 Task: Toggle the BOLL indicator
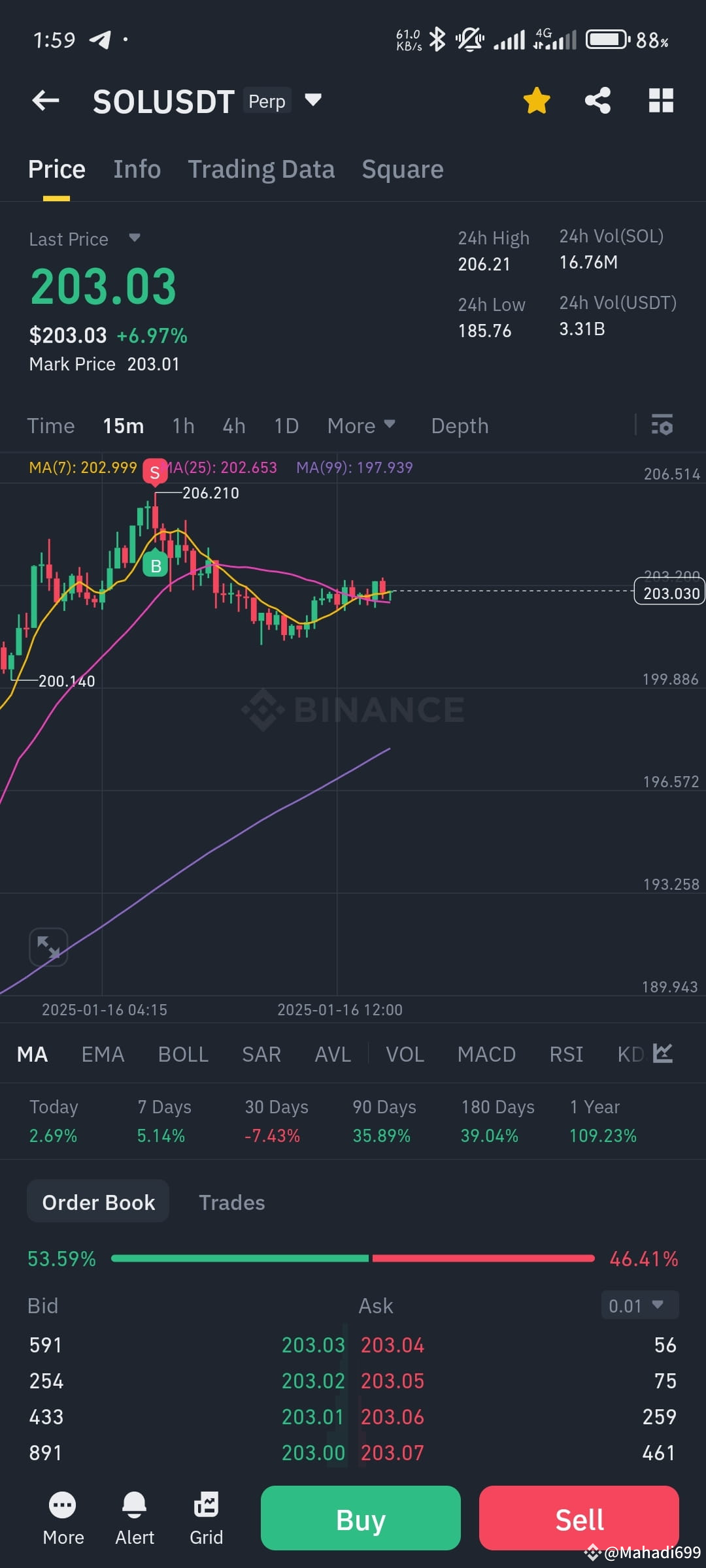coord(183,1054)
